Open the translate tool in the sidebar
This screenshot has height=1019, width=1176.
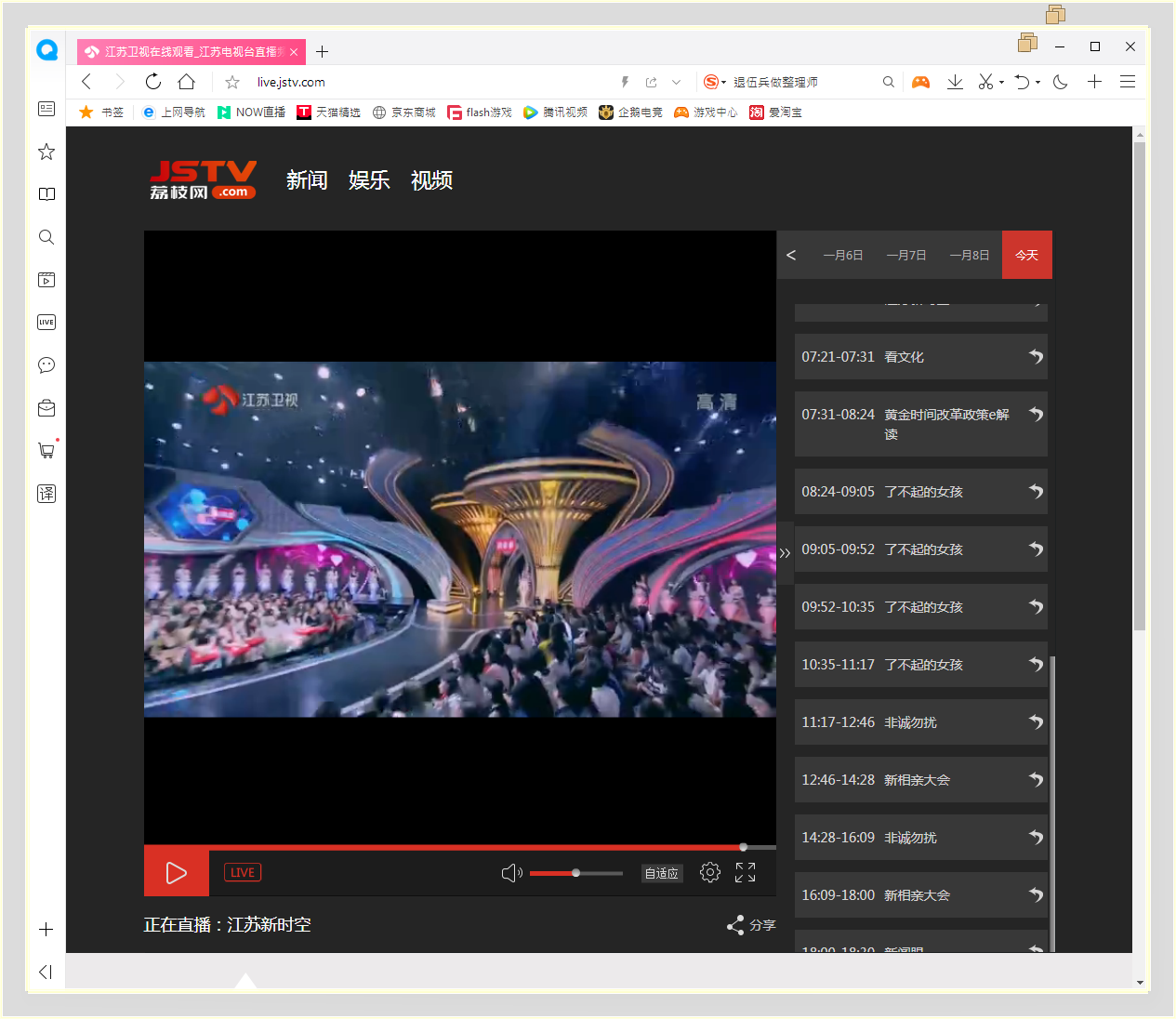click(46, 494)
